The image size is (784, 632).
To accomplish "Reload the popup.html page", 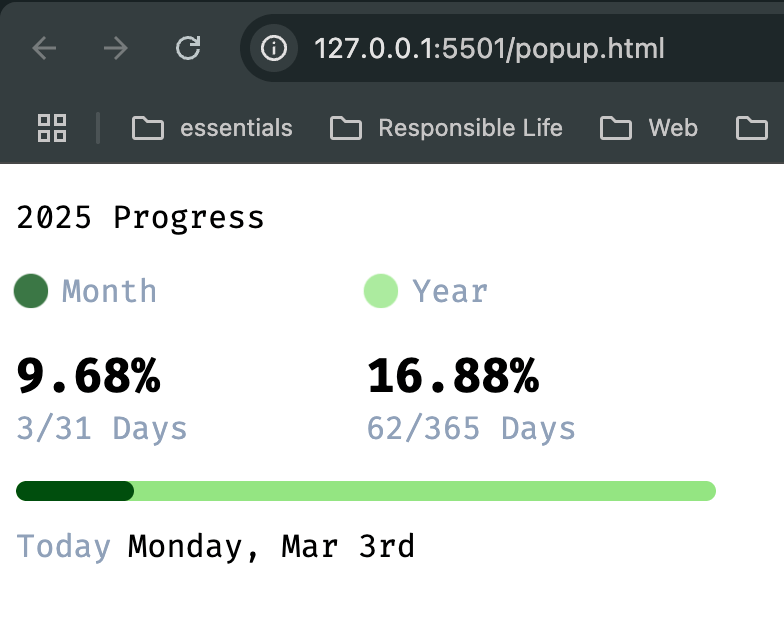I will click(188, 48).
